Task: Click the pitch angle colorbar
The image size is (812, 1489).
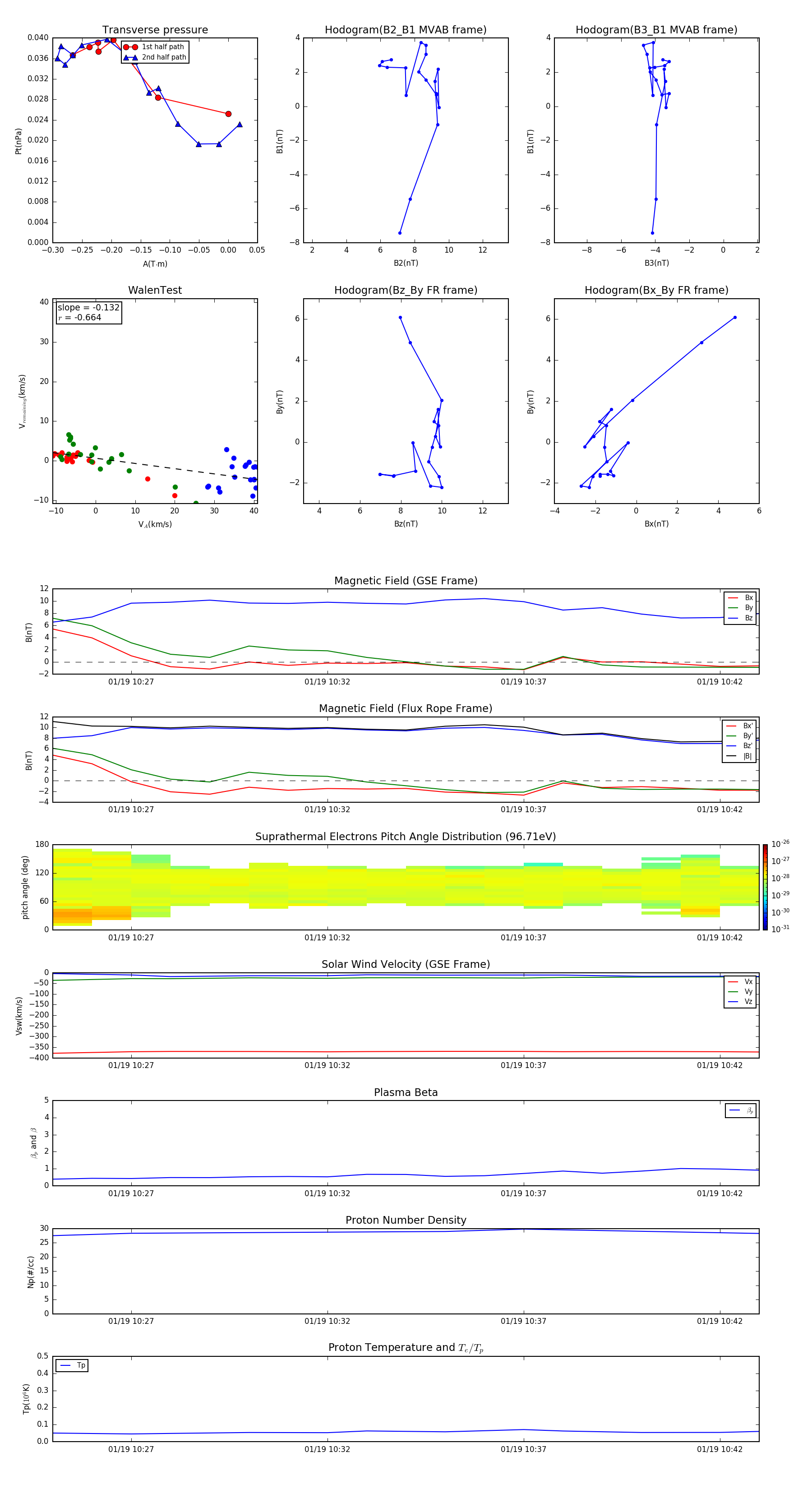Action: pos(765,887)
